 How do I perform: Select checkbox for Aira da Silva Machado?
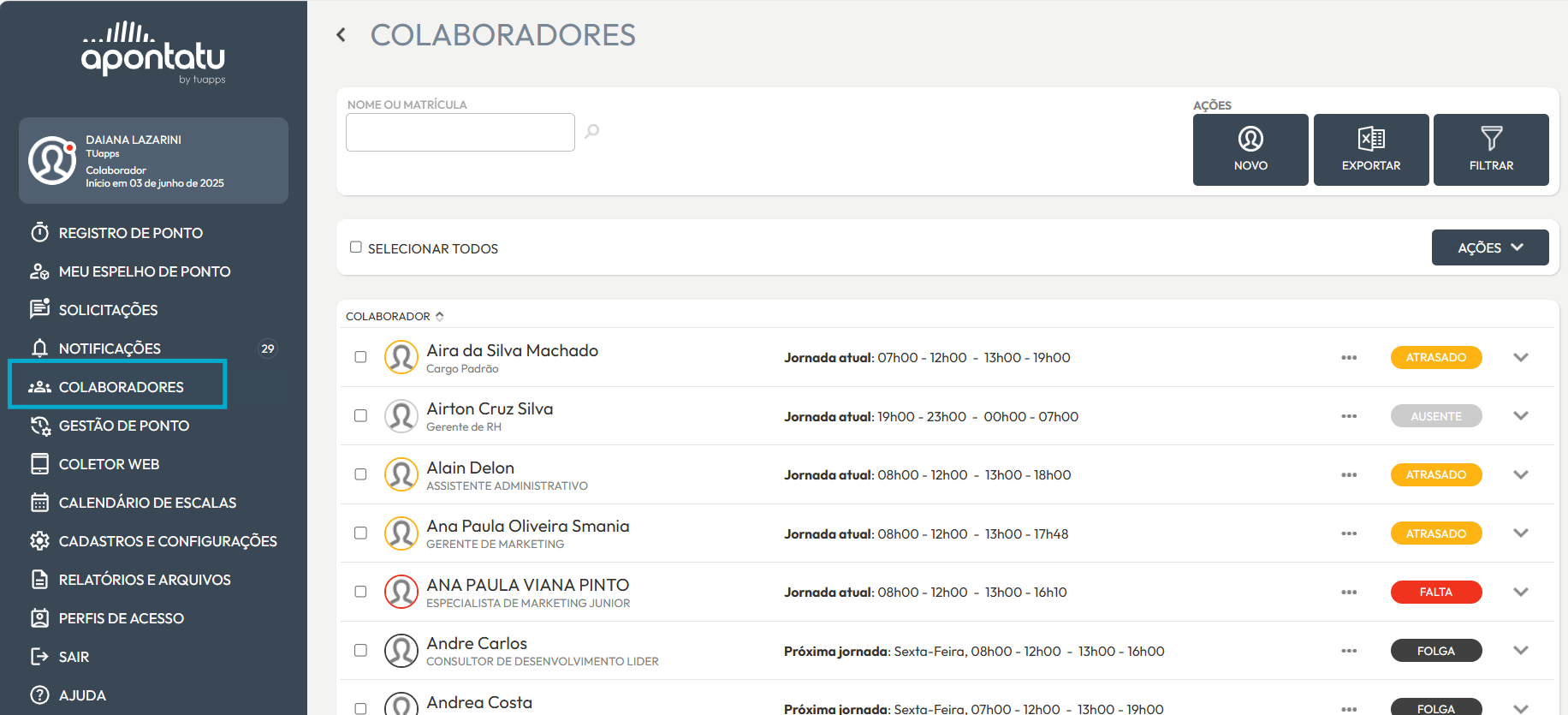click(360, 357)
